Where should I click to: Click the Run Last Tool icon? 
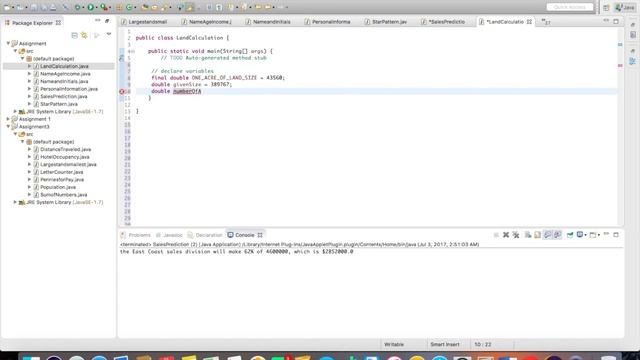tap(104, 7)
